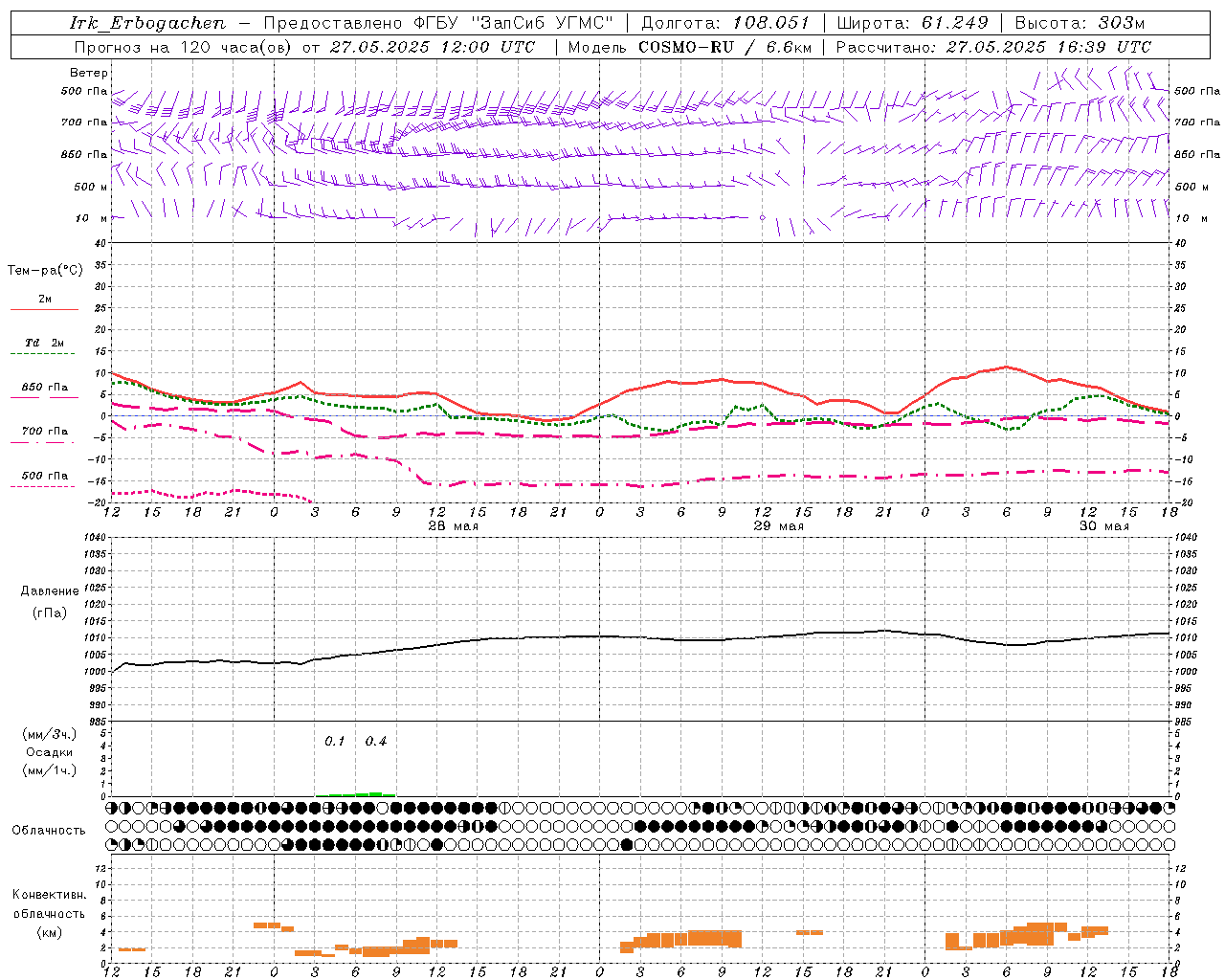Screen dimensions: 1225x980
Task: Click the "Давление" pressure panel label
Action: coord(50,591)
